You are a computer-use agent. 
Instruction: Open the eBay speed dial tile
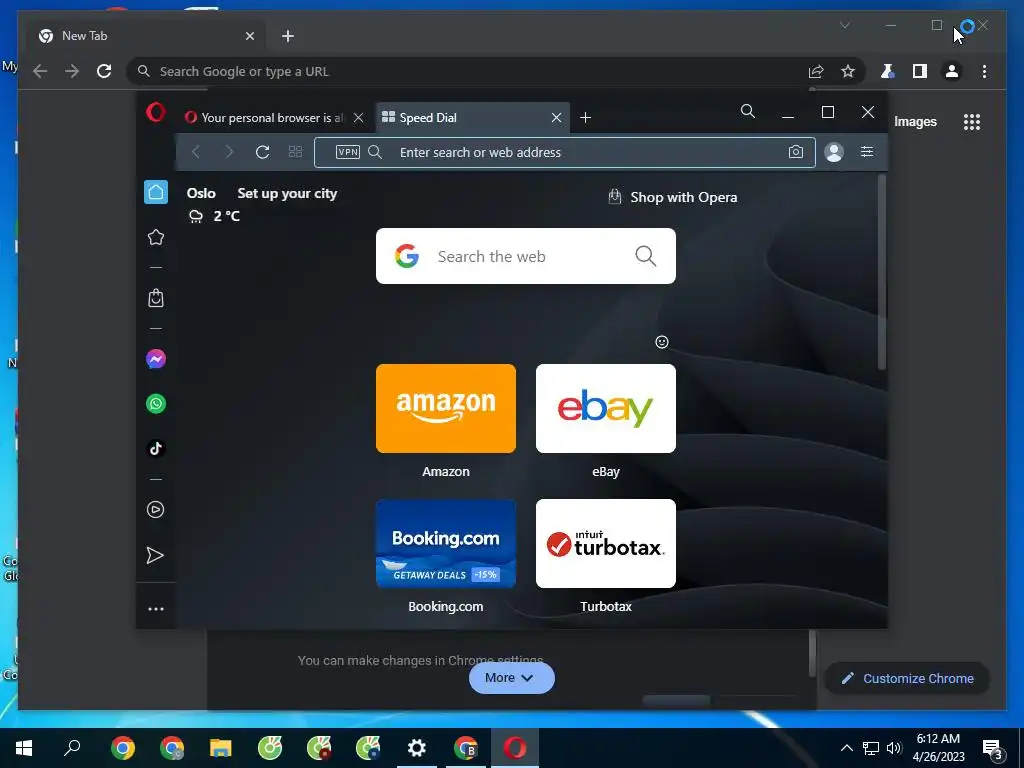point(606,409)
